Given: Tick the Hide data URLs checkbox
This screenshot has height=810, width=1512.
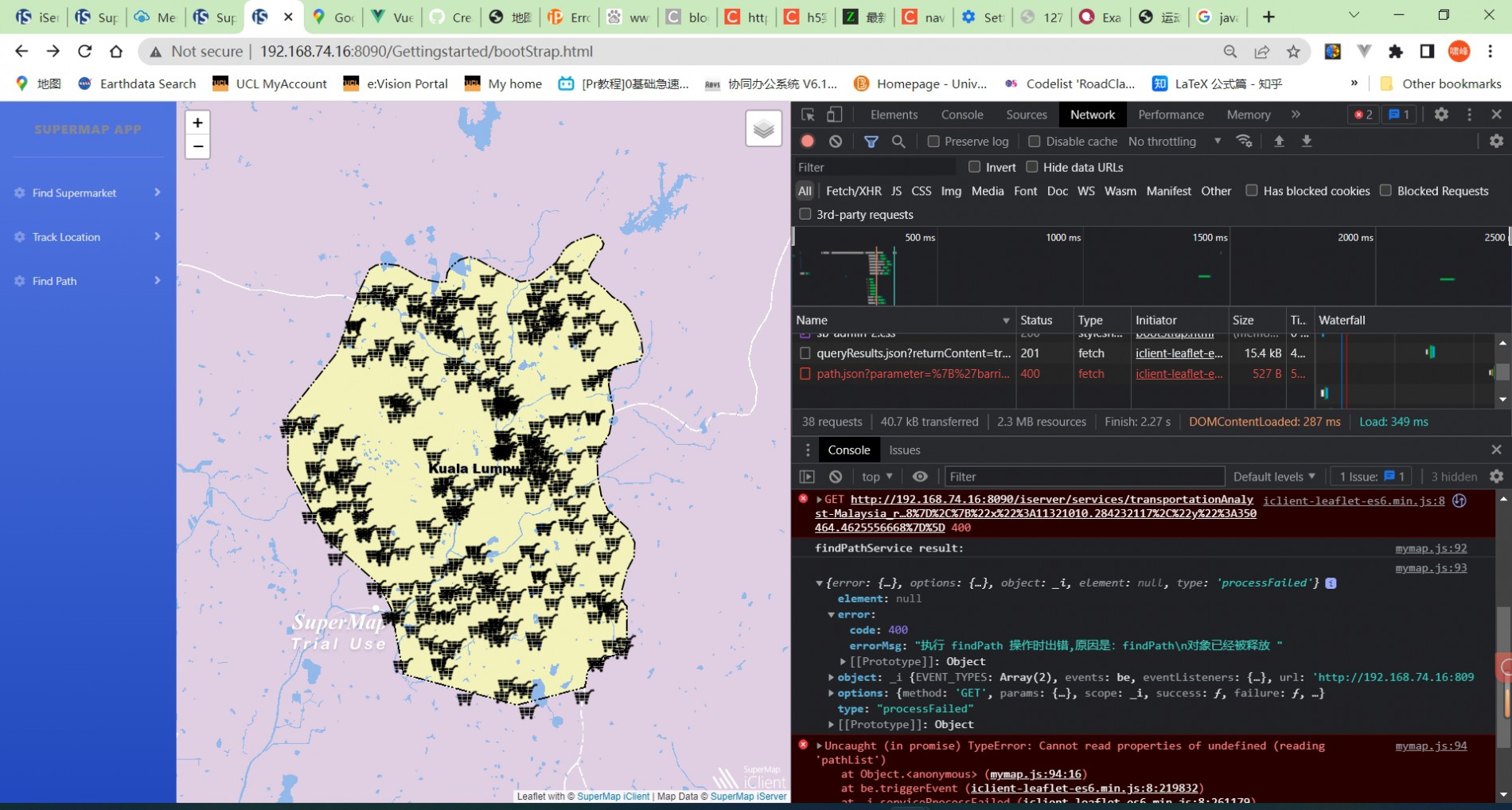Looking at the screenshot, I should pos(1032,166).
